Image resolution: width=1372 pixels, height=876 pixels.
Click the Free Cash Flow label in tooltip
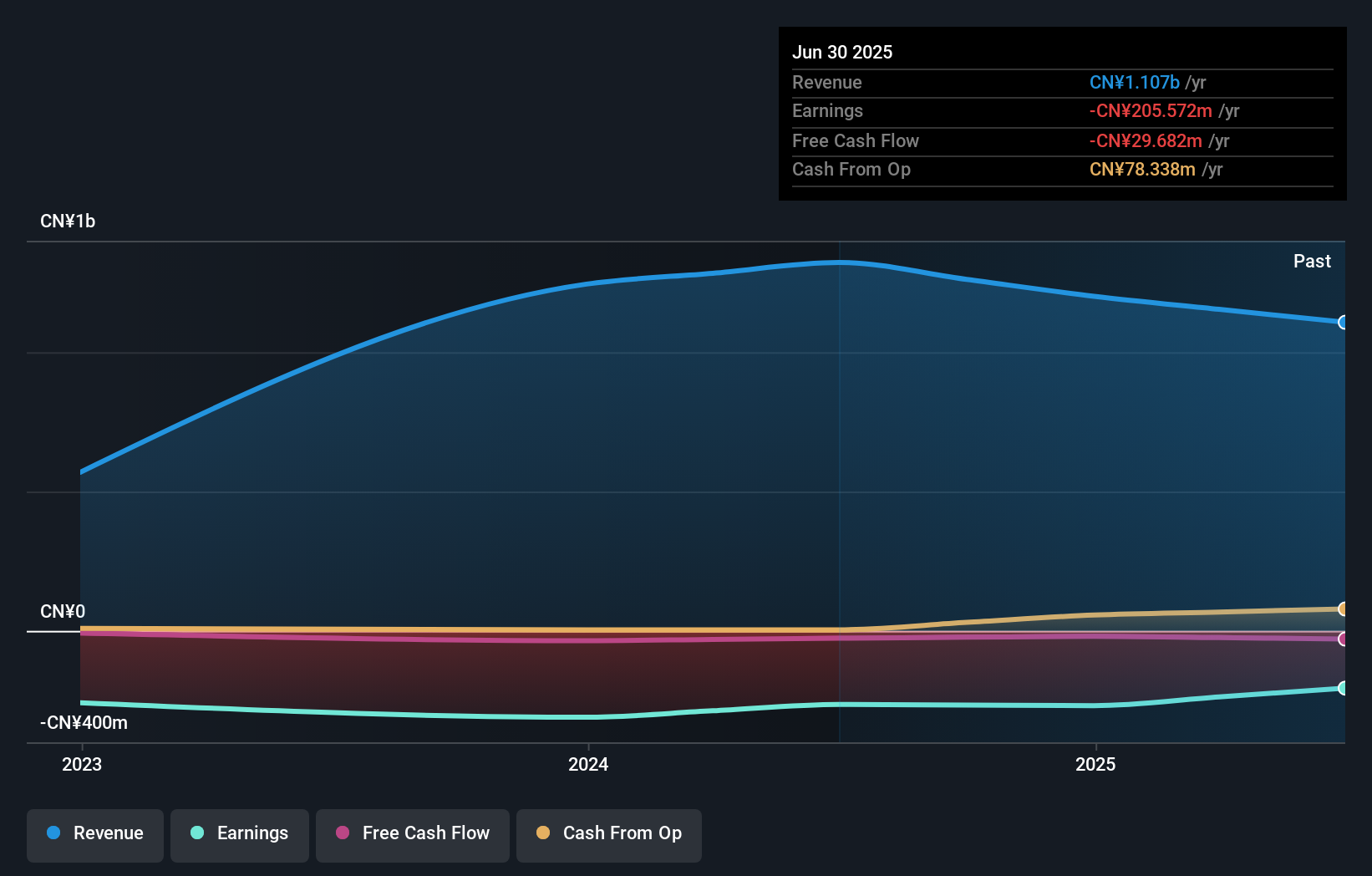click(x=856, y=140)
